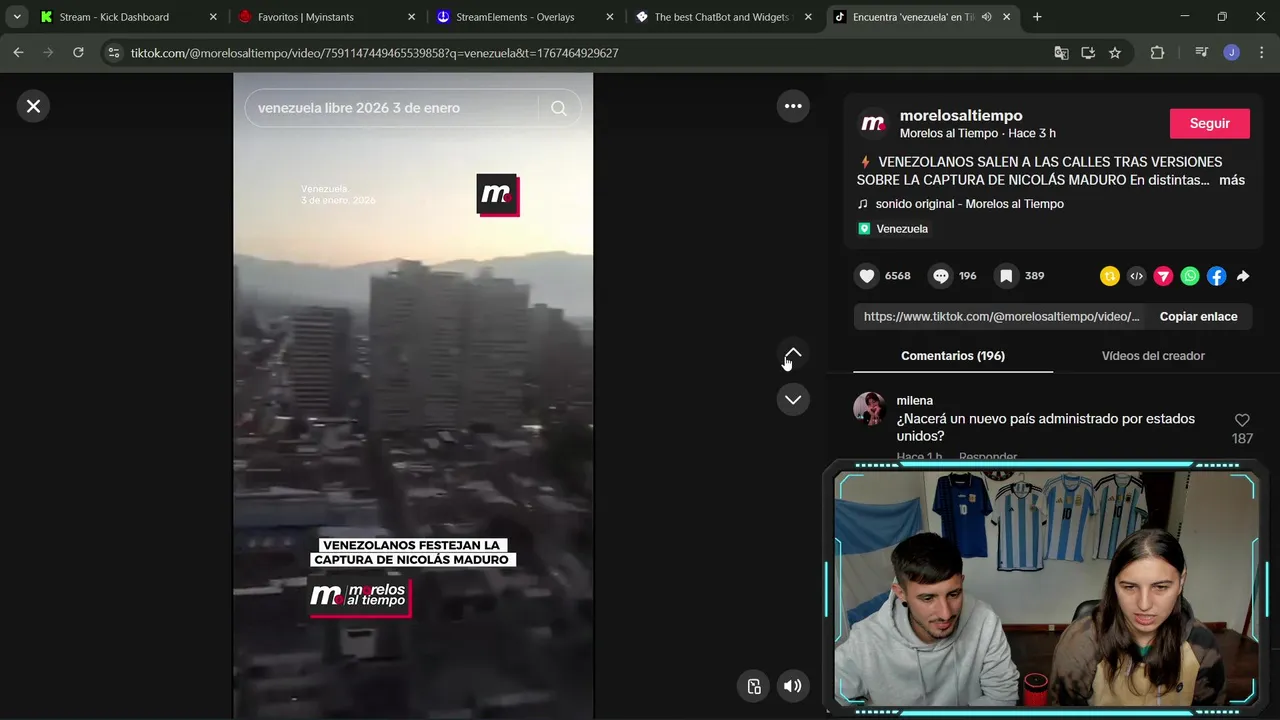1280x720 pixels.
Task: Like milena's comment with the heart
Action: (x=1242, y=420)
